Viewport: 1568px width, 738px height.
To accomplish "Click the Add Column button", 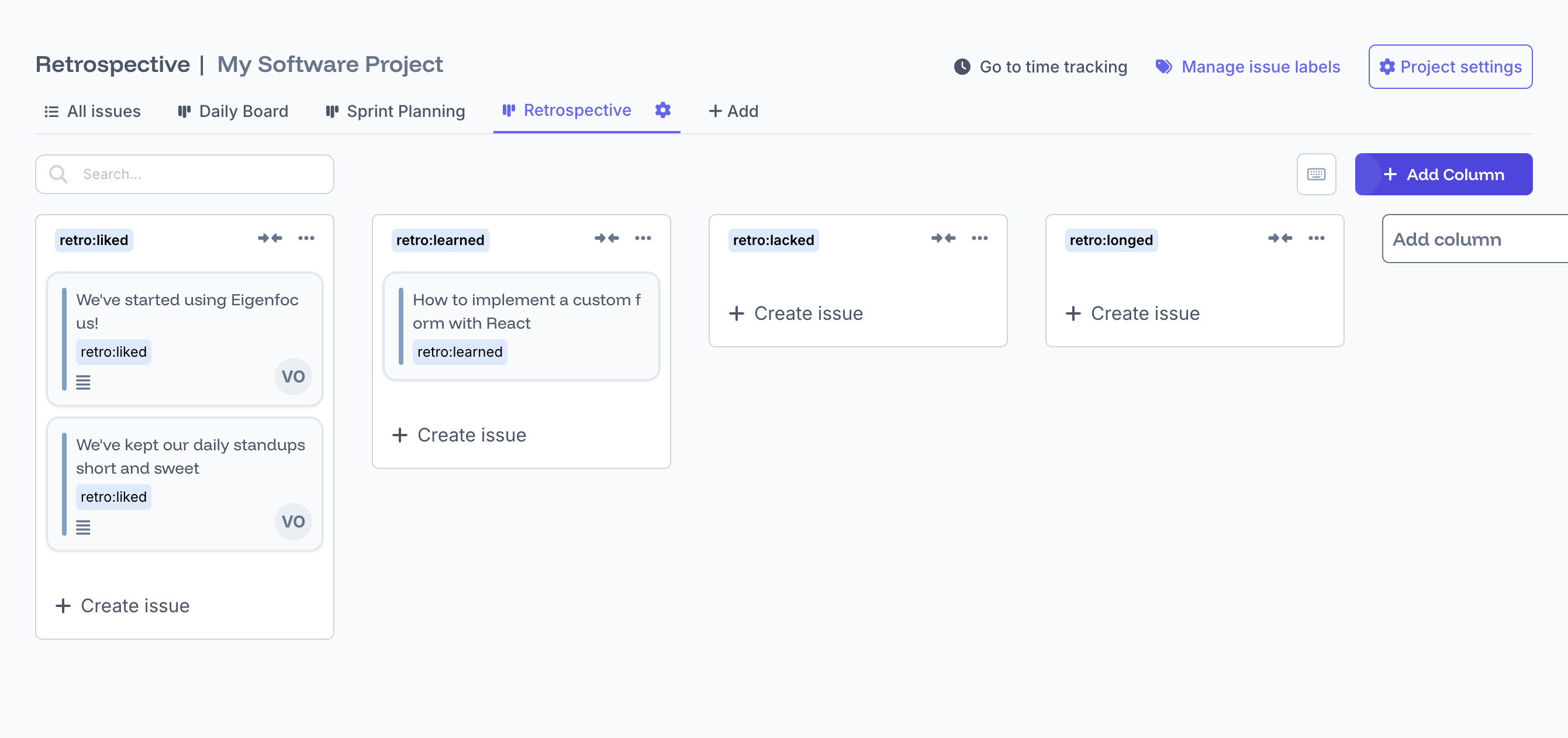I will [x=1443, y=175].
